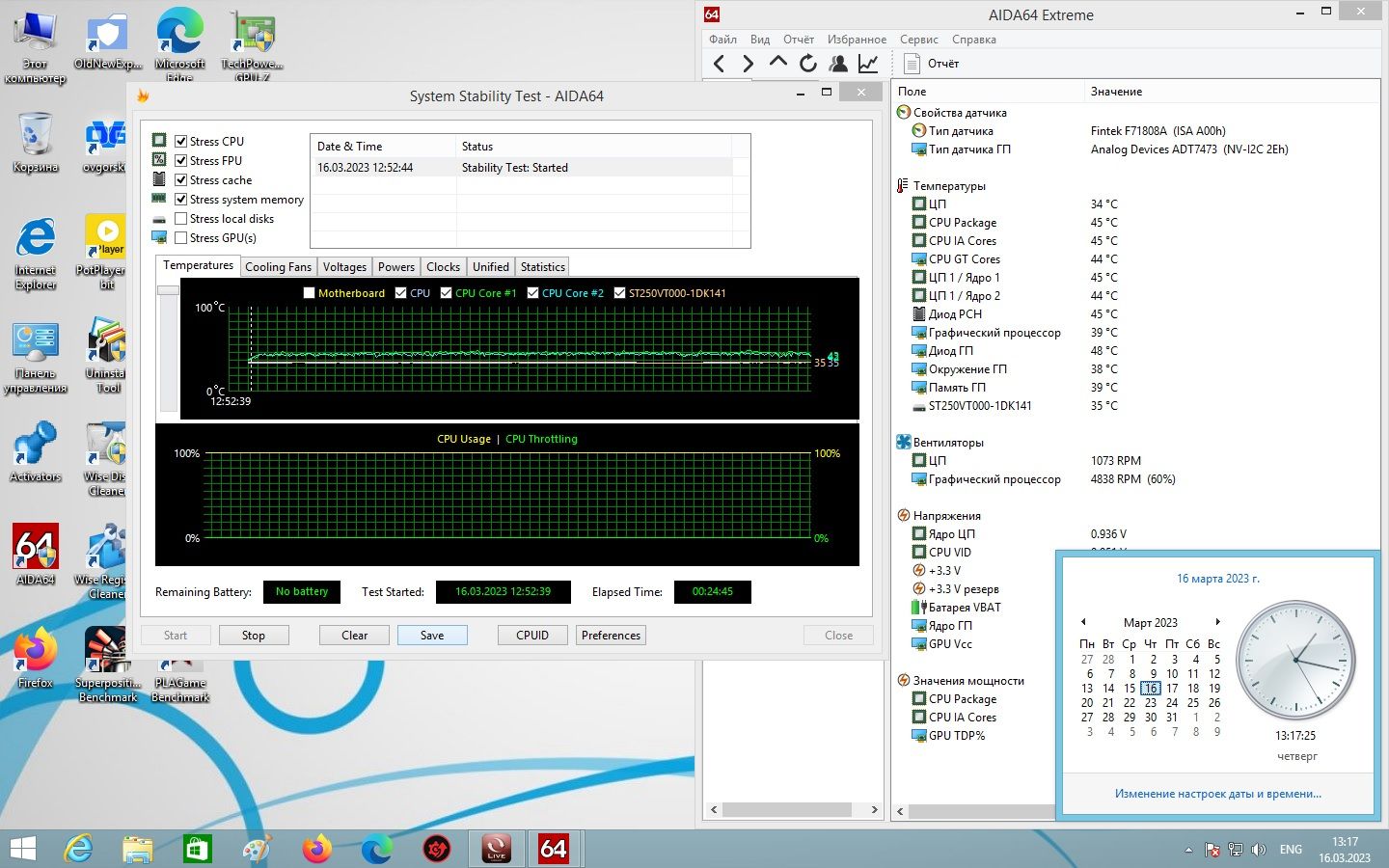The height and width of the screenshot is (868, 1389).
Task: Uncheck Stress system memory option
Action: 180,199
